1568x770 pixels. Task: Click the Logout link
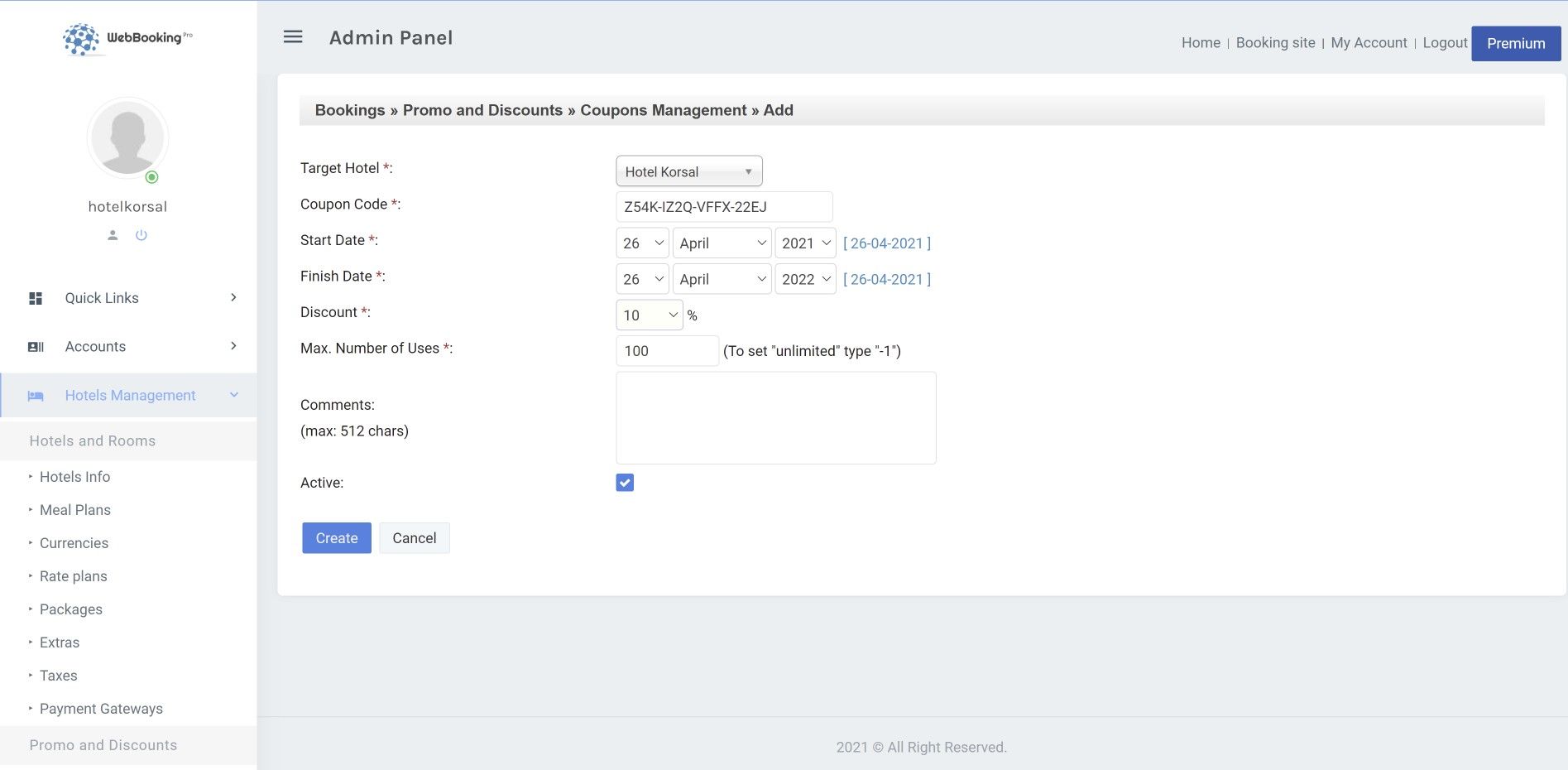(1445, 43)
